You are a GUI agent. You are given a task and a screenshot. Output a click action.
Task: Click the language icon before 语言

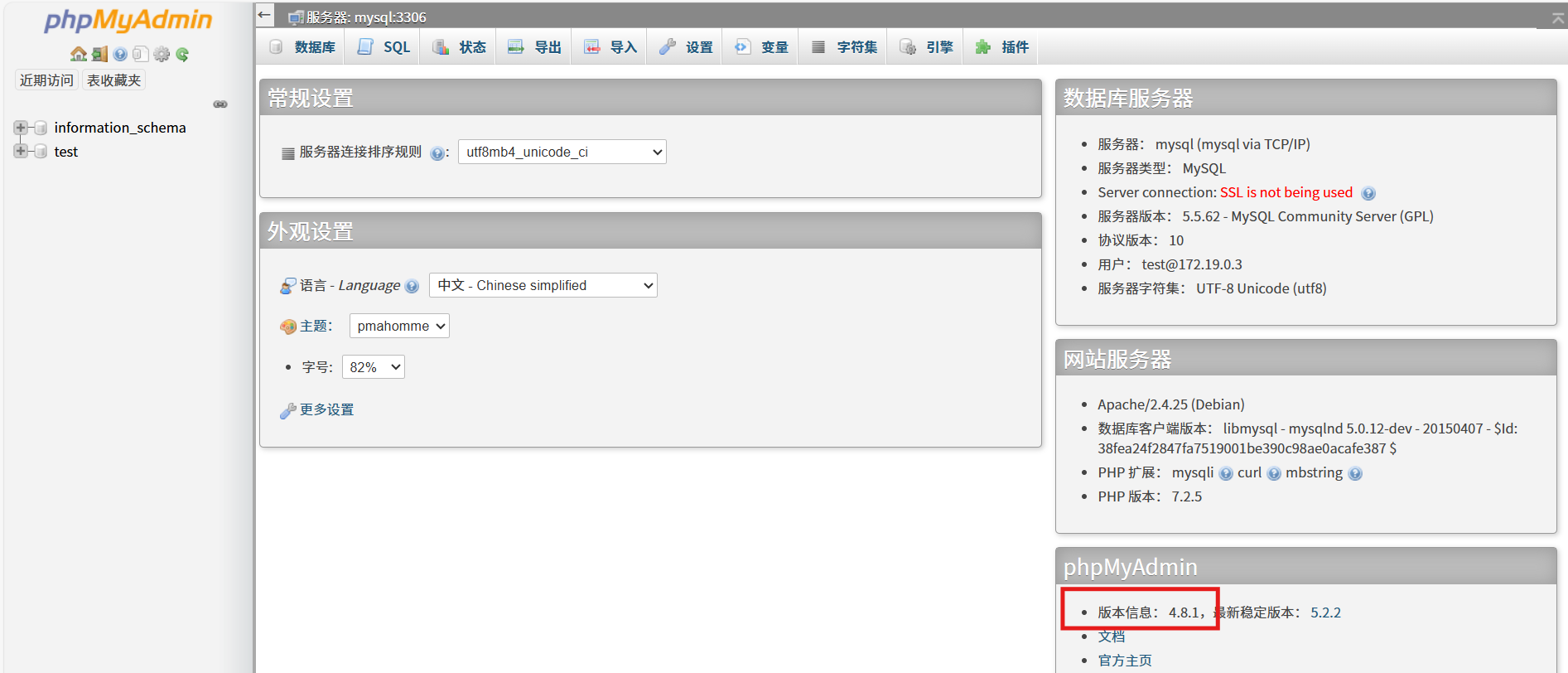[288, 286]
